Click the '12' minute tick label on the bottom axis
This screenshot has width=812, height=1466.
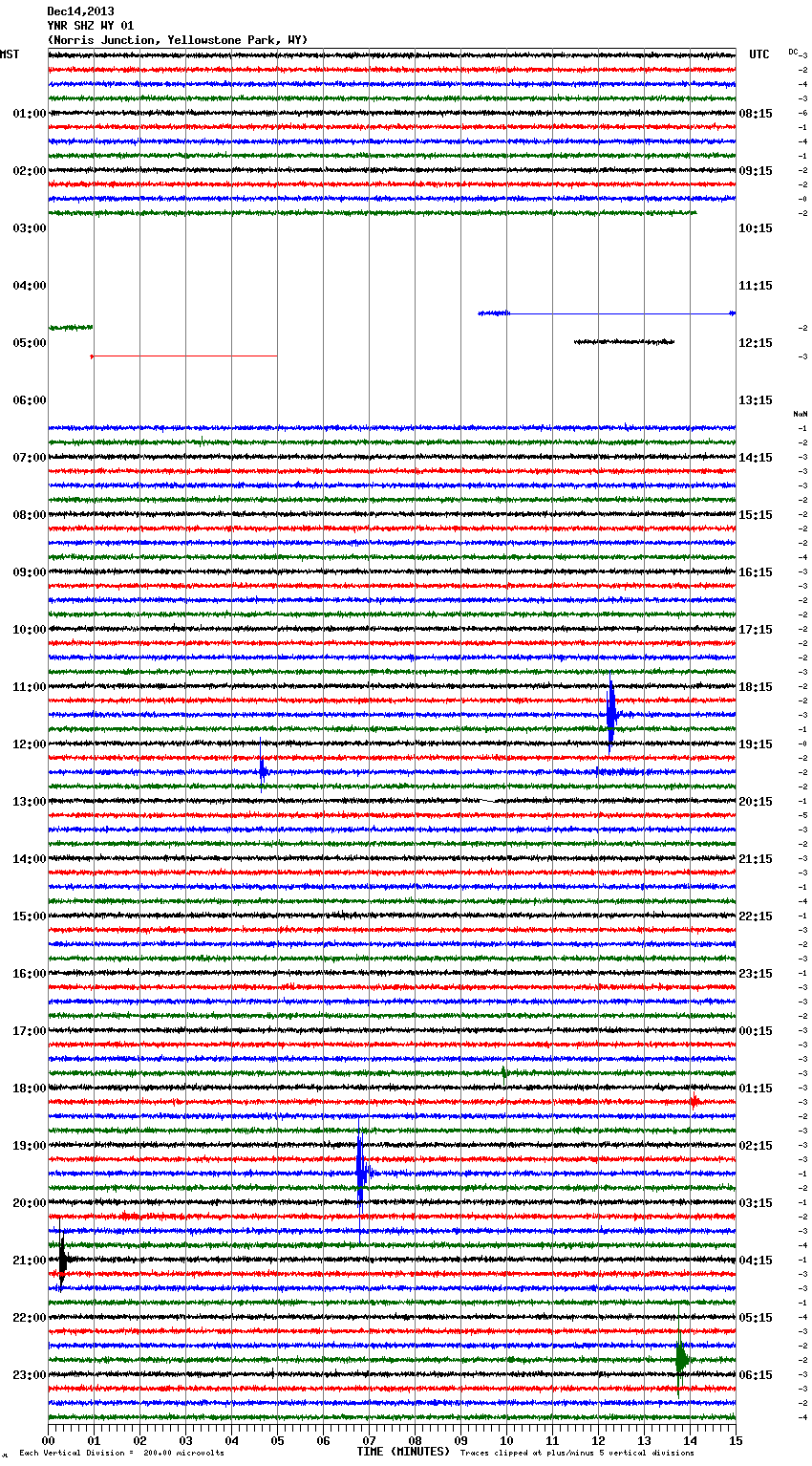[x=598, y=1440]
